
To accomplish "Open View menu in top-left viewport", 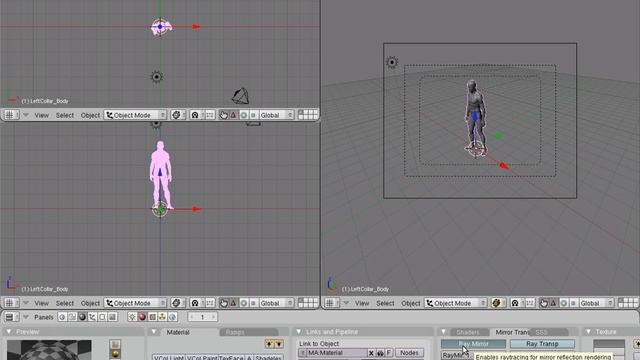I will pyautogui.click(x=41, y=115).
